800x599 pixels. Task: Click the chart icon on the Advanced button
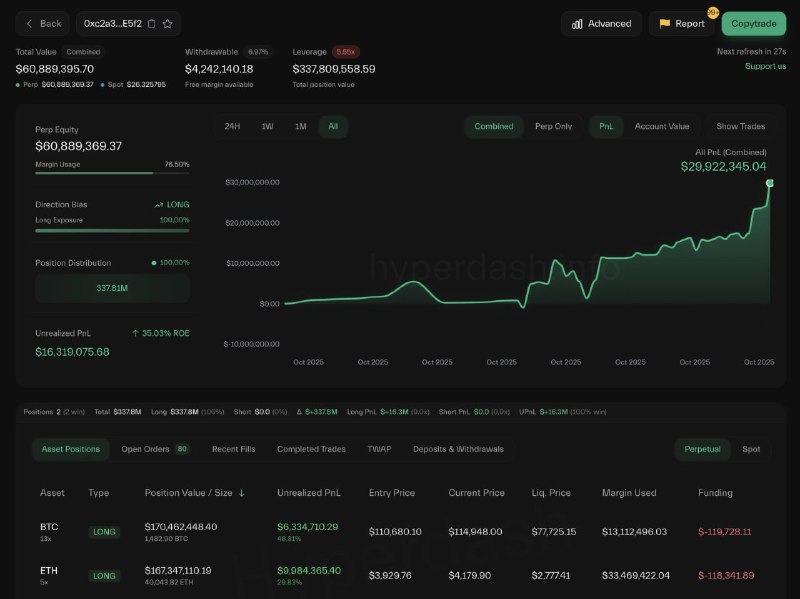click(577, 23)
